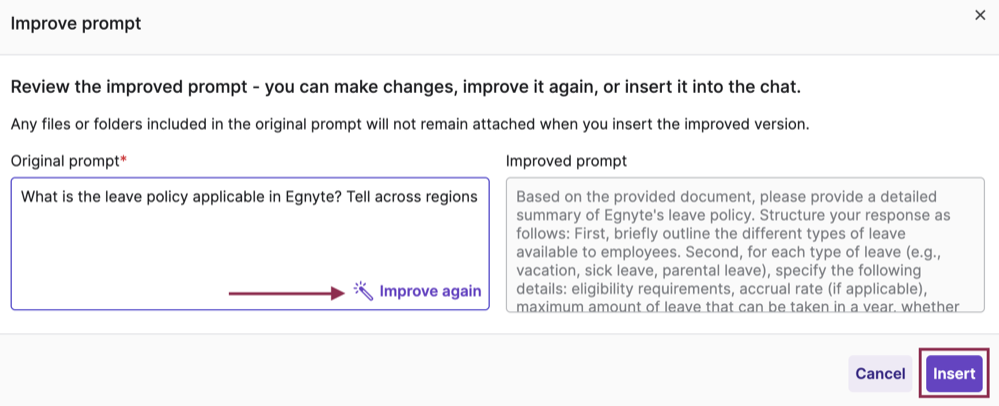This screenshot has width=999, height=406.
Task: Click the Original prompt field label
Action: 65,161
